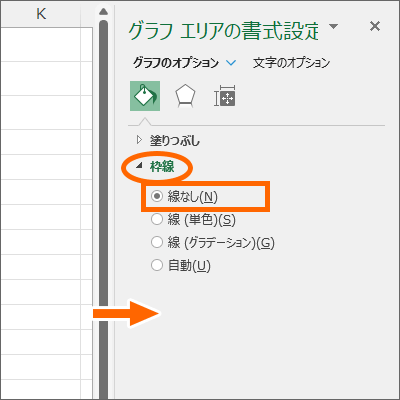This screenshot has height=400, width=400.
Task: Select the 線なし(N) radio button
Action: (156, 196)
